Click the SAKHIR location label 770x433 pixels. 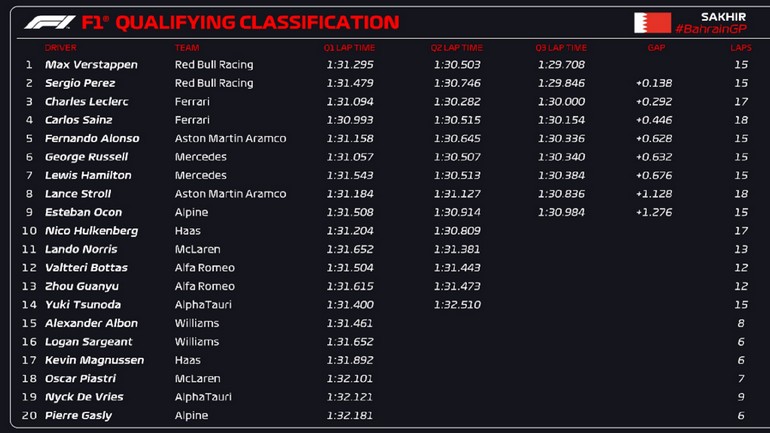[x=722, y=17]
